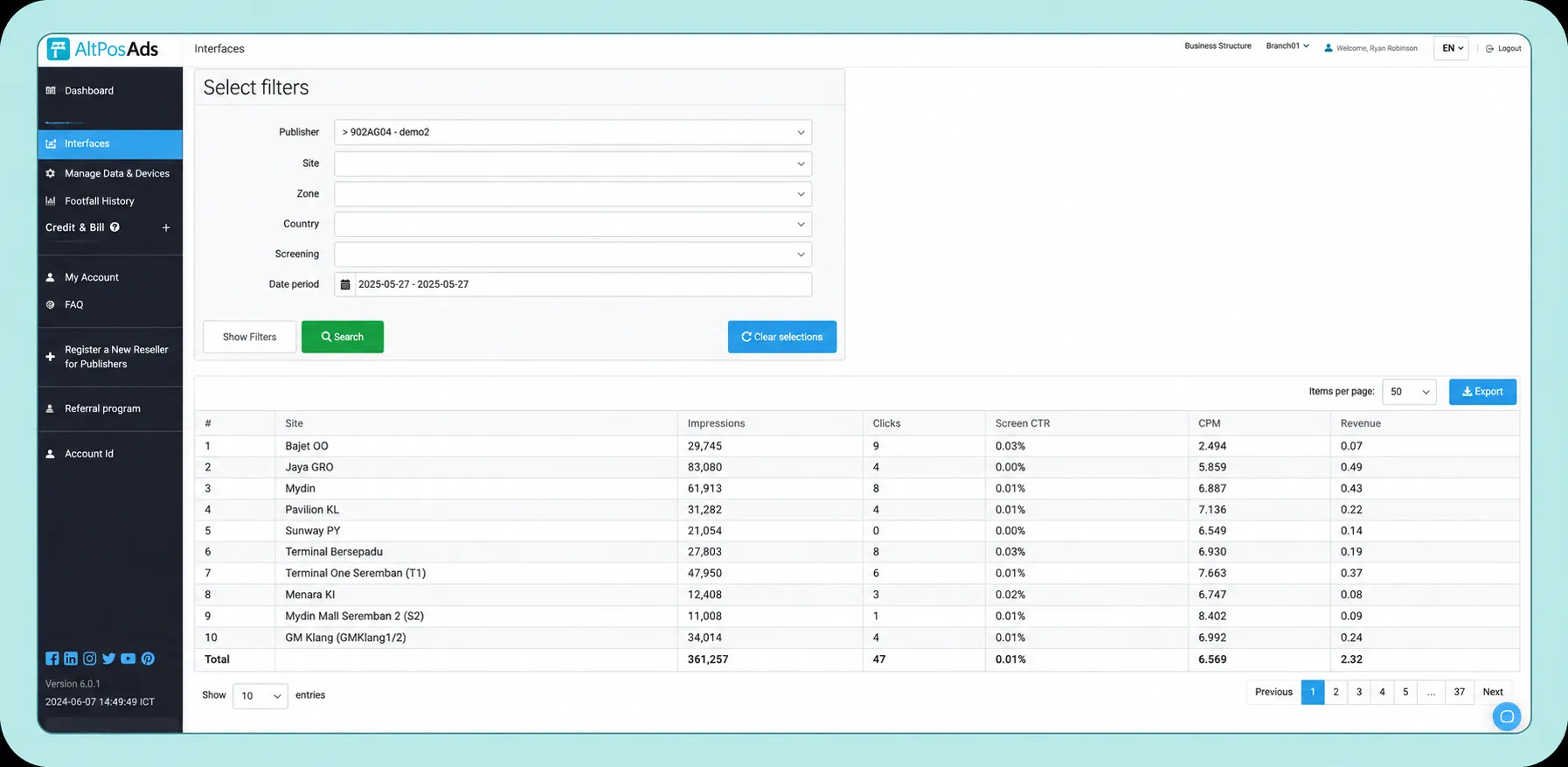Click Terminal One Seremban (T1) cell
Image resolution: width=1568 pixels, height=767 pixels.
click(x=475, y=574)
